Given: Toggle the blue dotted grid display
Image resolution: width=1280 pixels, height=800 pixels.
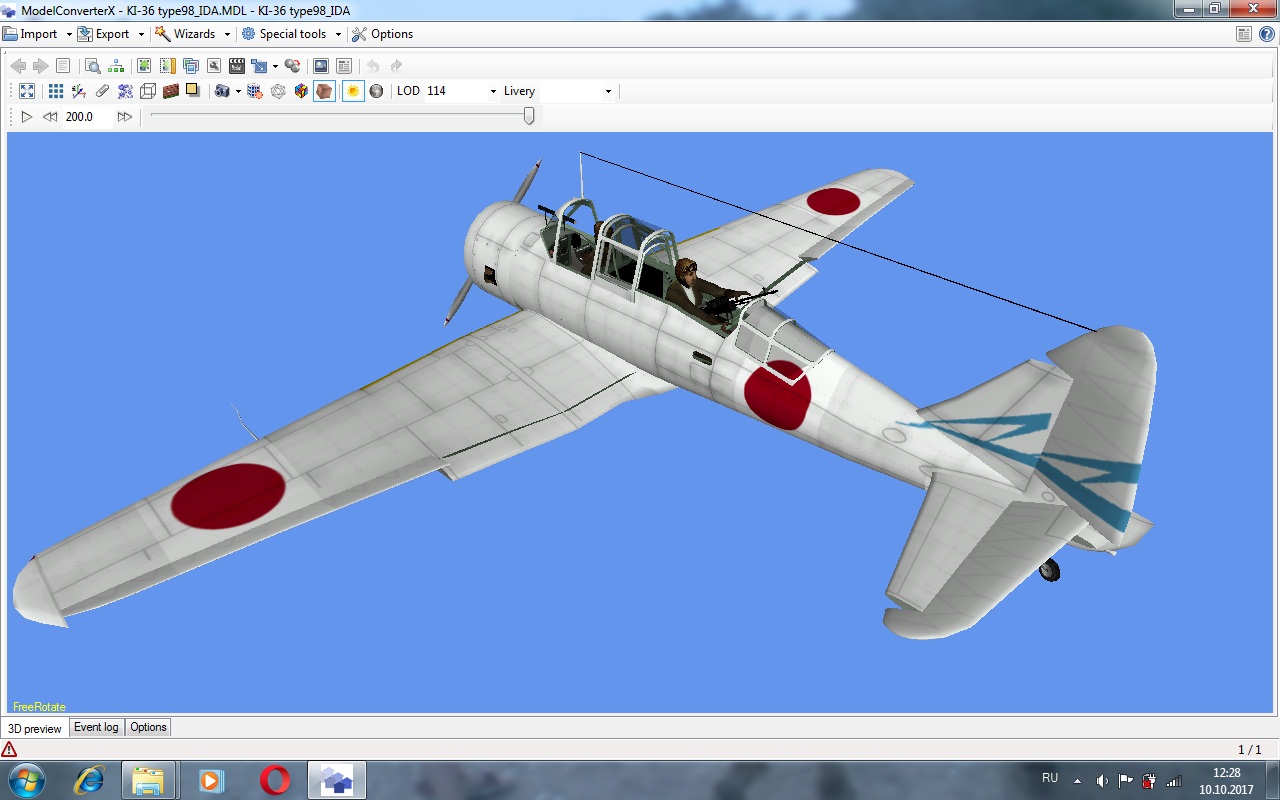Looking at the screenshot, I should [x=56, y=91].
